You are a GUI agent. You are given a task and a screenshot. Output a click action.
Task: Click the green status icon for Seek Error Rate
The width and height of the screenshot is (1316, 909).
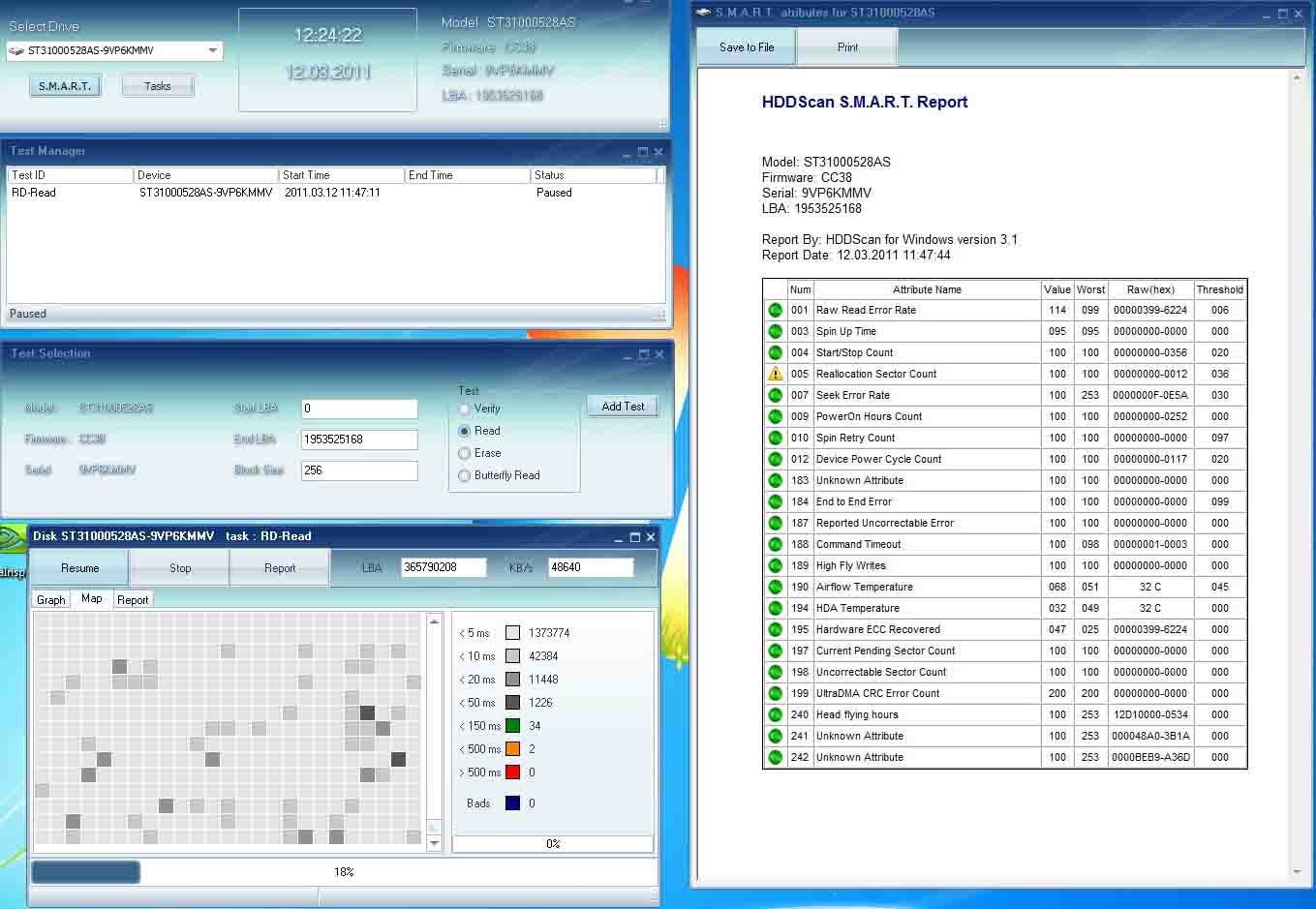click(775, 395)
